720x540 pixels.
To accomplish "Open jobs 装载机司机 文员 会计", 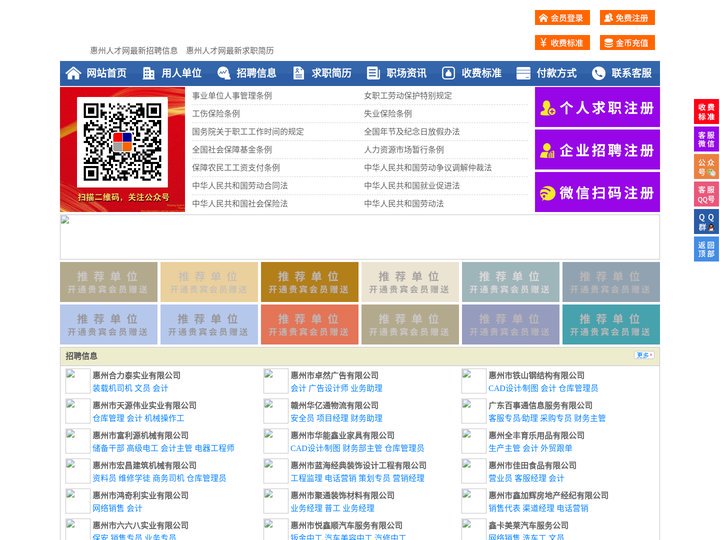I will pos(130,388).
